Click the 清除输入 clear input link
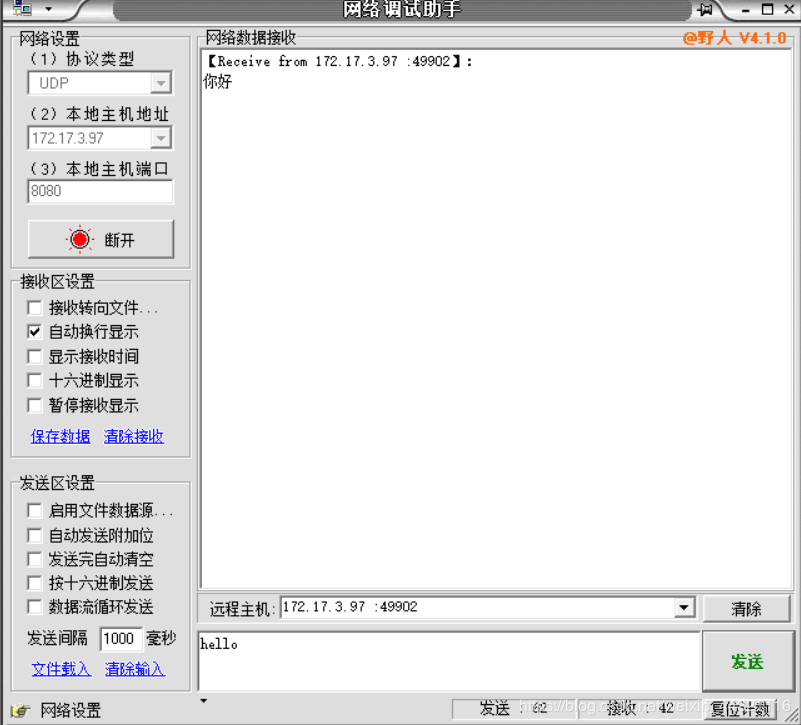 (x=134, y=668)
